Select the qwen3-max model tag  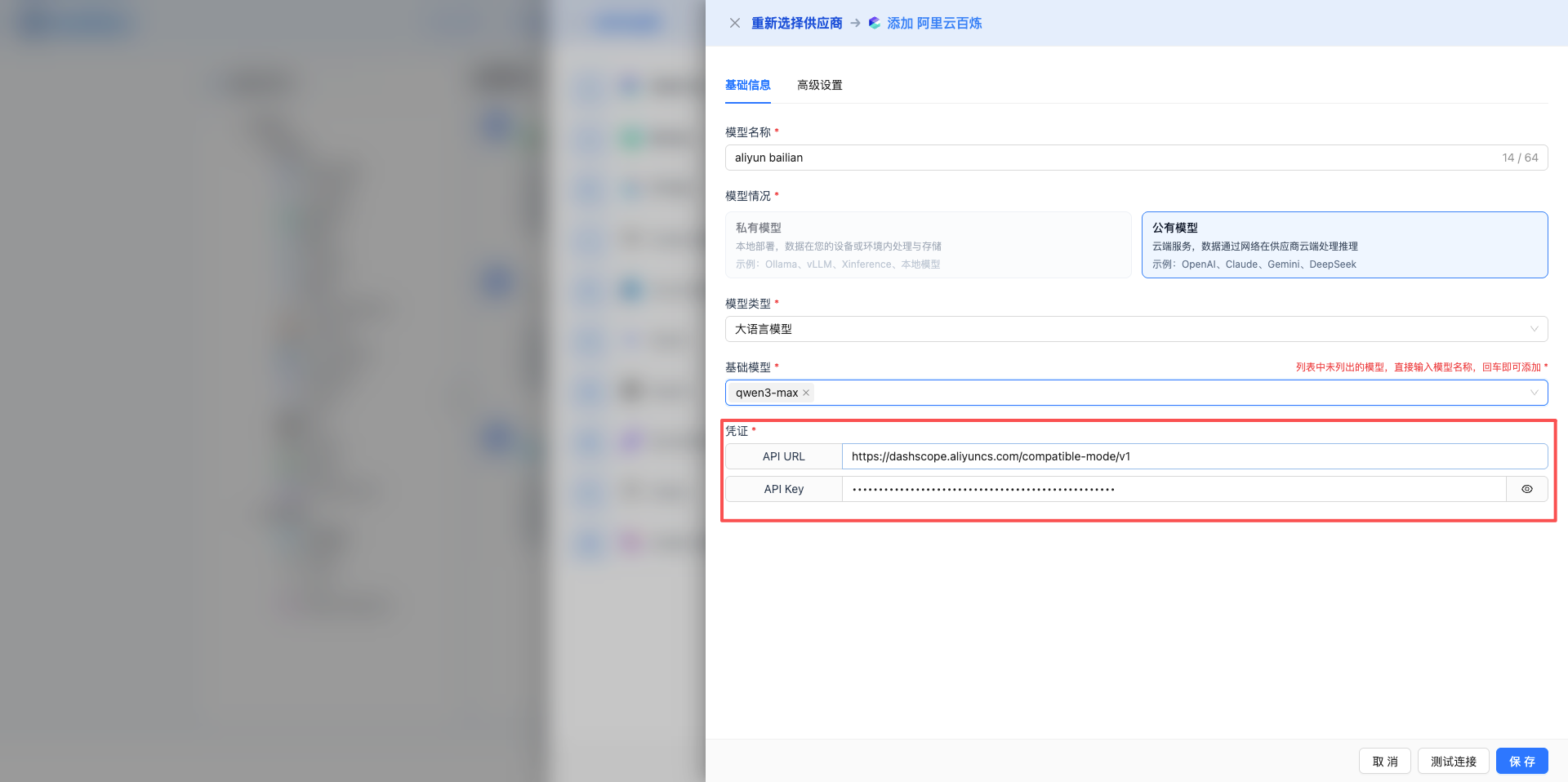tap(766, 393)
